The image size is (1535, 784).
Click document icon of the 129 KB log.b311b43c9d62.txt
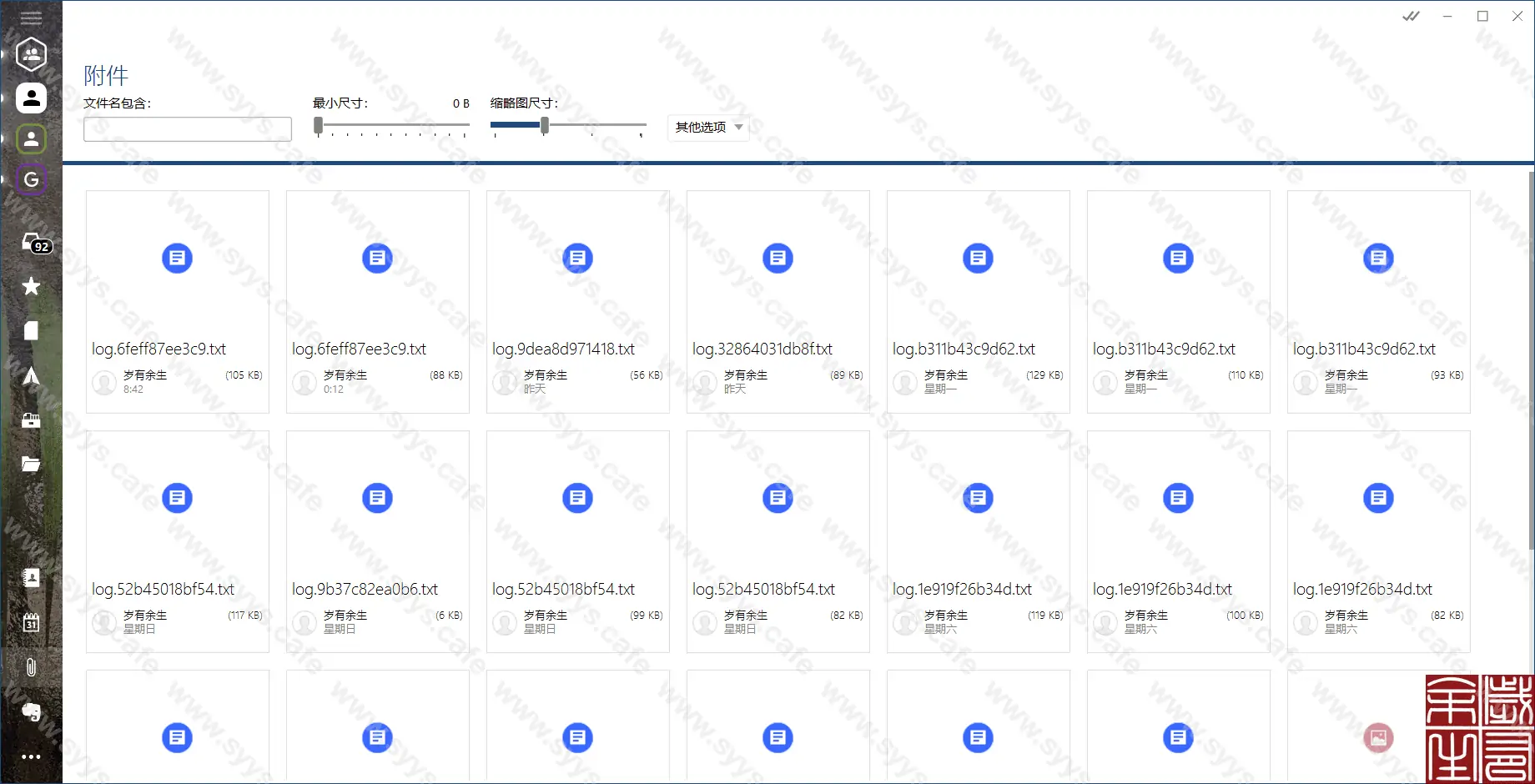pyautogui.click(x=978, y=258)
